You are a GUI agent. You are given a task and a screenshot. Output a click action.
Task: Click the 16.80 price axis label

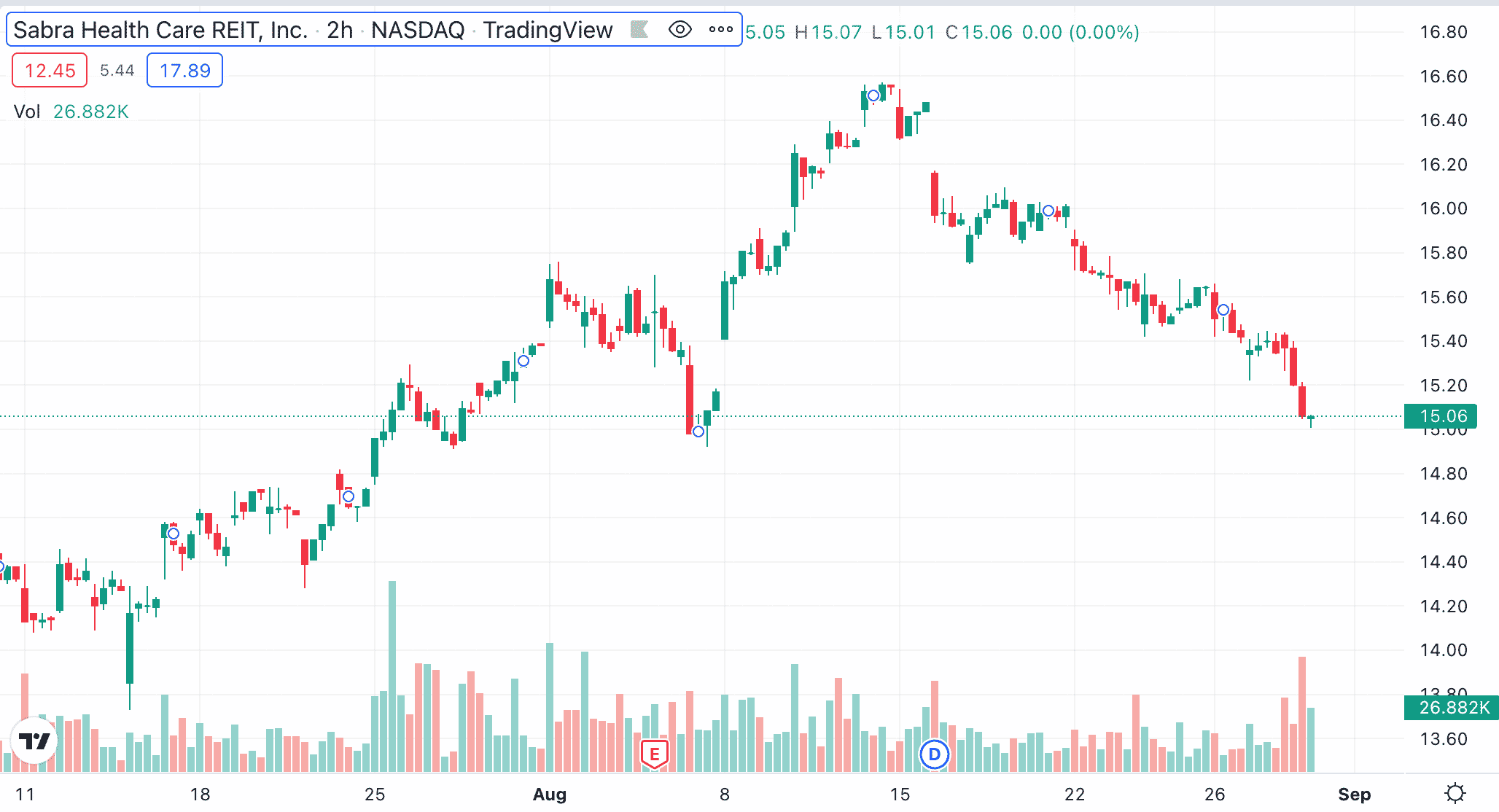pyautogui.click(x=1444, y=32)
